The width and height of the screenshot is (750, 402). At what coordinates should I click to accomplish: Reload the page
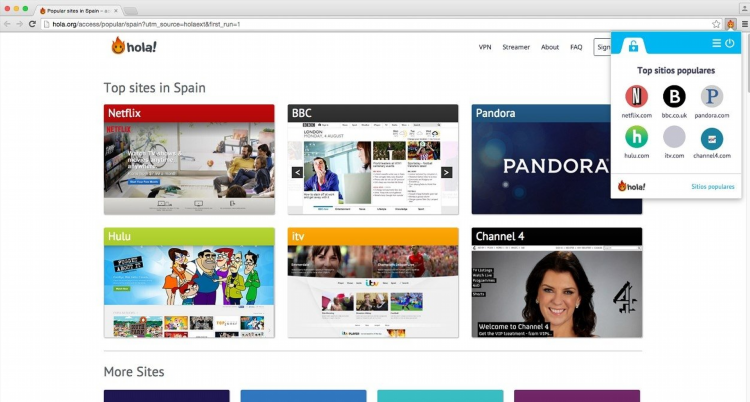coord(32,24)
